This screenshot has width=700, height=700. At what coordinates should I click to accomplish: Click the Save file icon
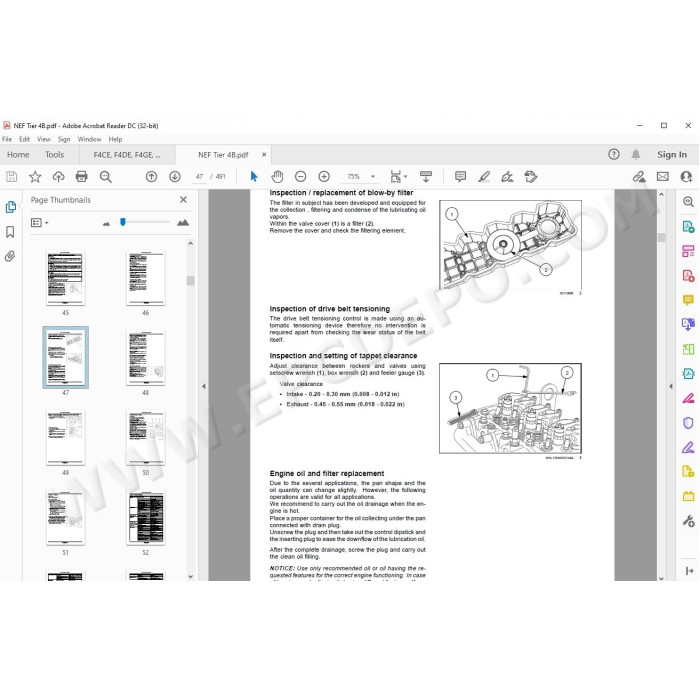12,177
